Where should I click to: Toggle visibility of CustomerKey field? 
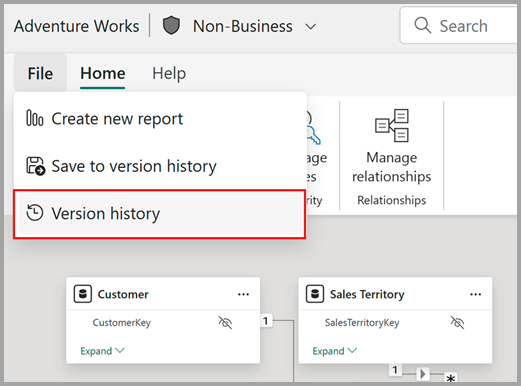pyautogui.click(x=225, y=322)
